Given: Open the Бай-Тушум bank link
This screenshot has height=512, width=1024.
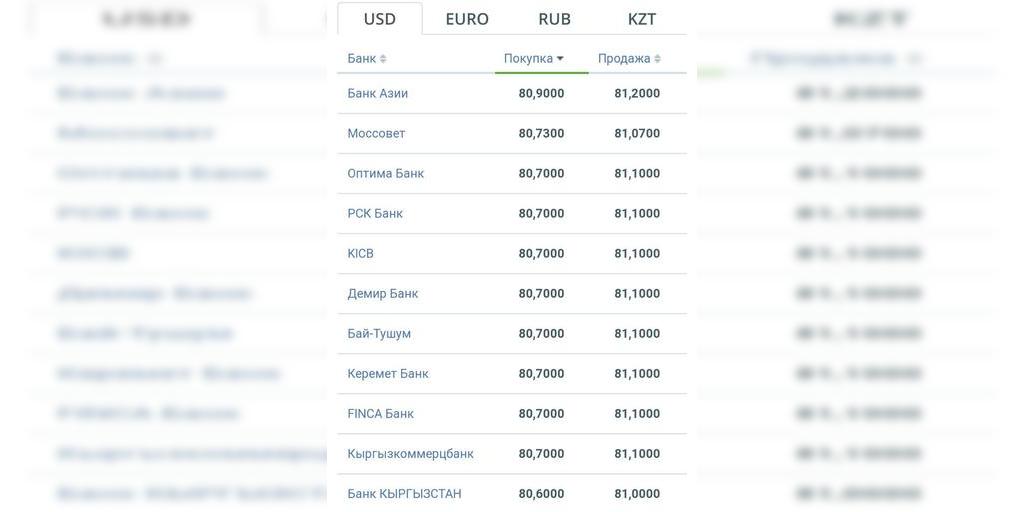Looking at the screenshot, I should point(379,334).
